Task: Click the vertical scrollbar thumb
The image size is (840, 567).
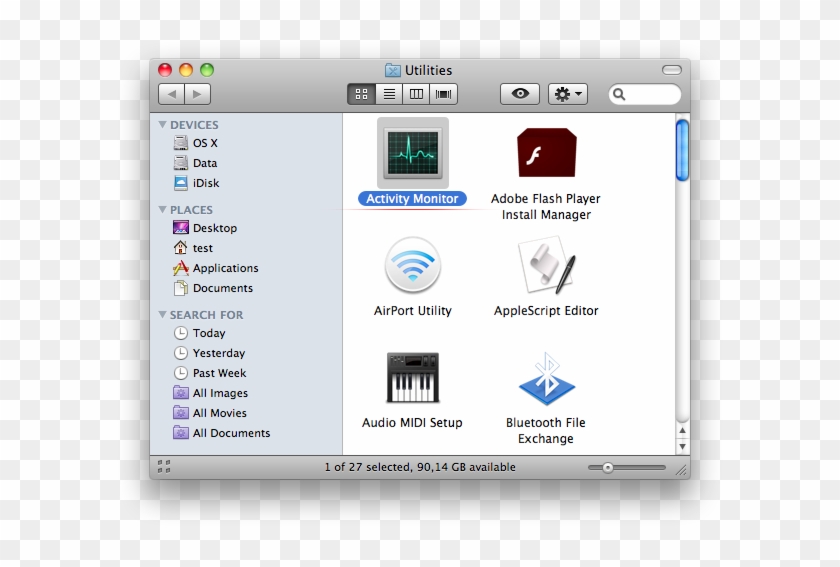Action: [x=682, y=151]
